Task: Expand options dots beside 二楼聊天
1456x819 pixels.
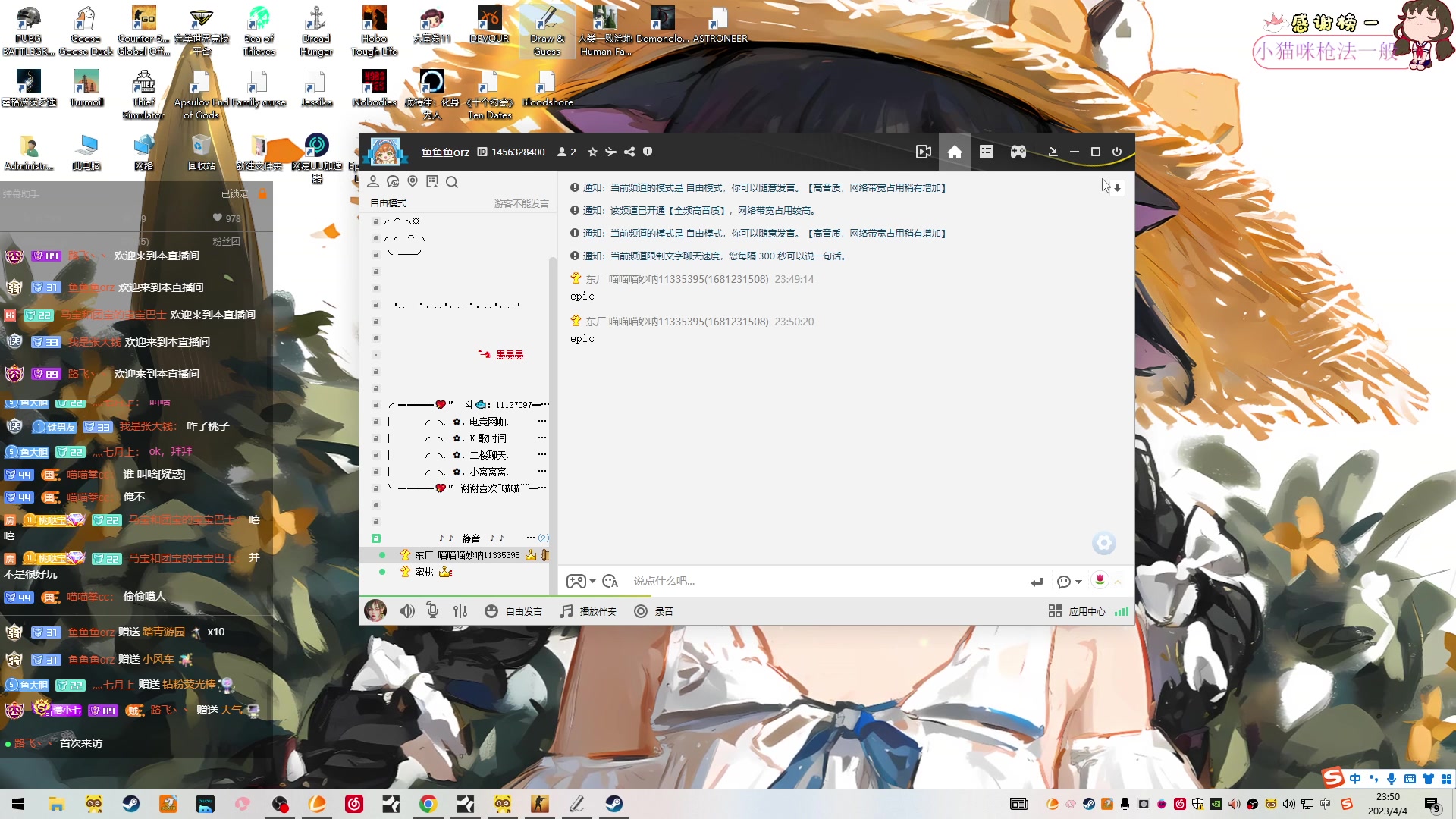Action: point(541,454)
